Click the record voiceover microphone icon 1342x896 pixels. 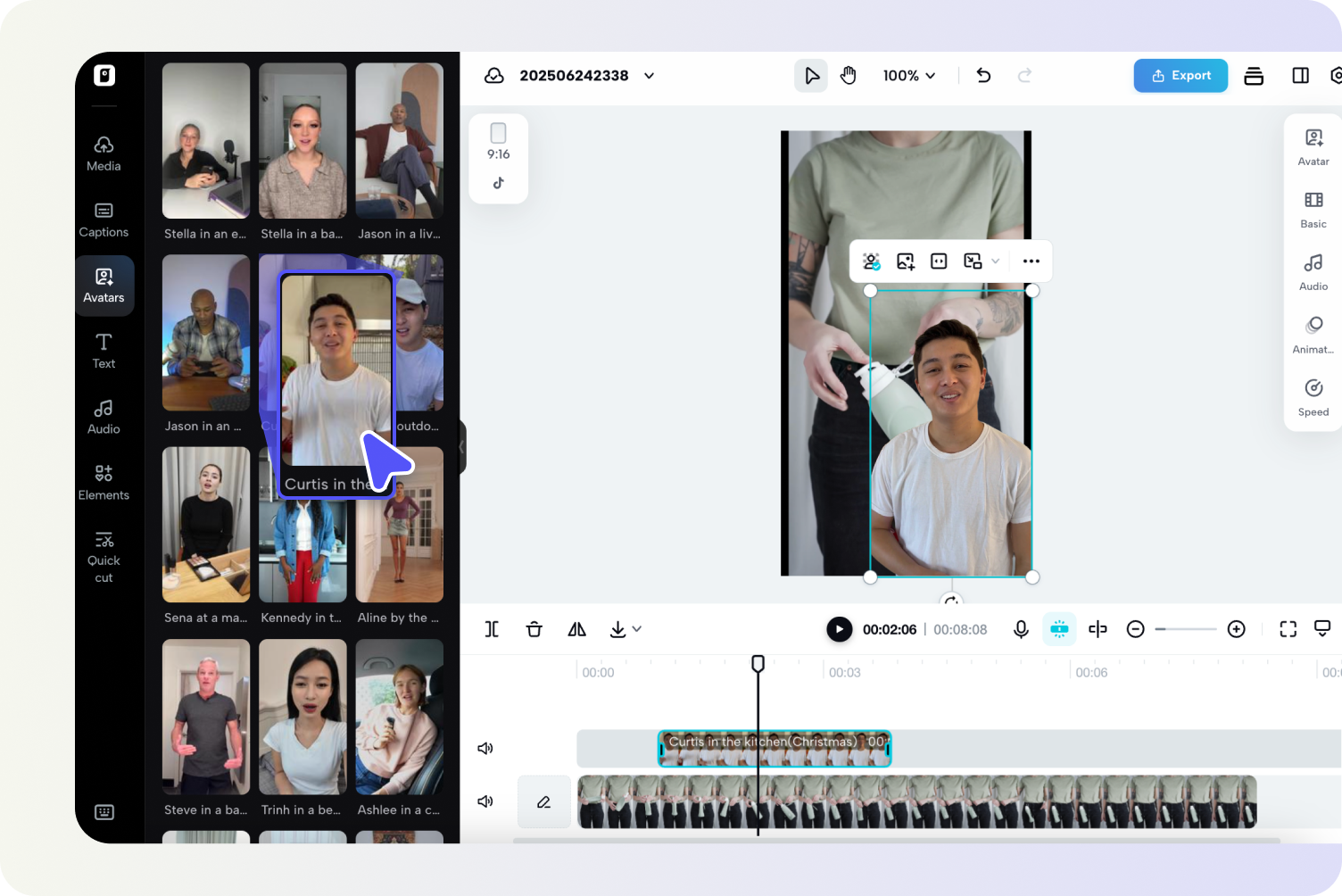pos(1020,629)
